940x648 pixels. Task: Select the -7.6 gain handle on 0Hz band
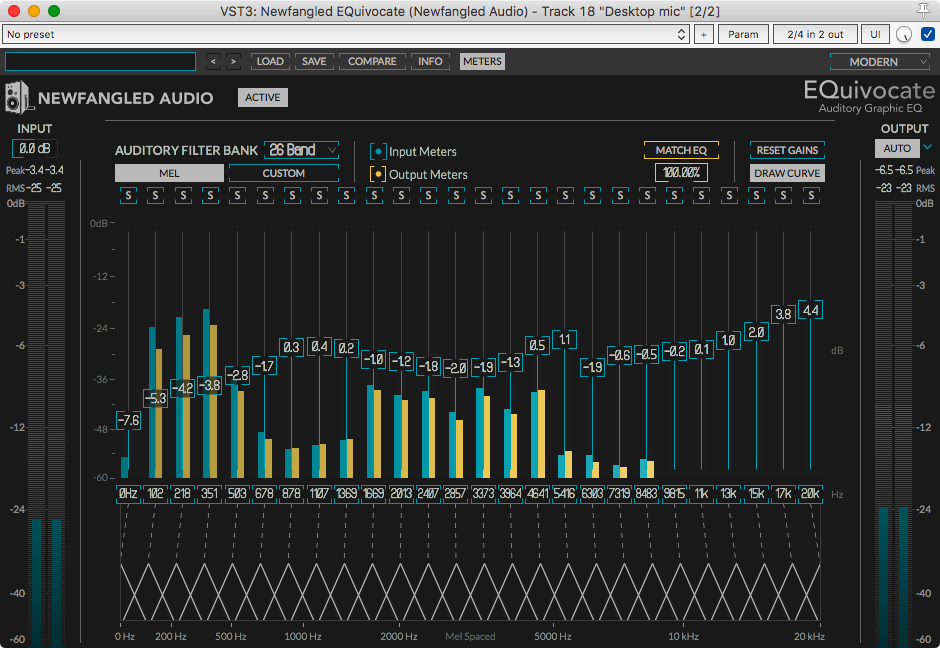click(128, 420)
